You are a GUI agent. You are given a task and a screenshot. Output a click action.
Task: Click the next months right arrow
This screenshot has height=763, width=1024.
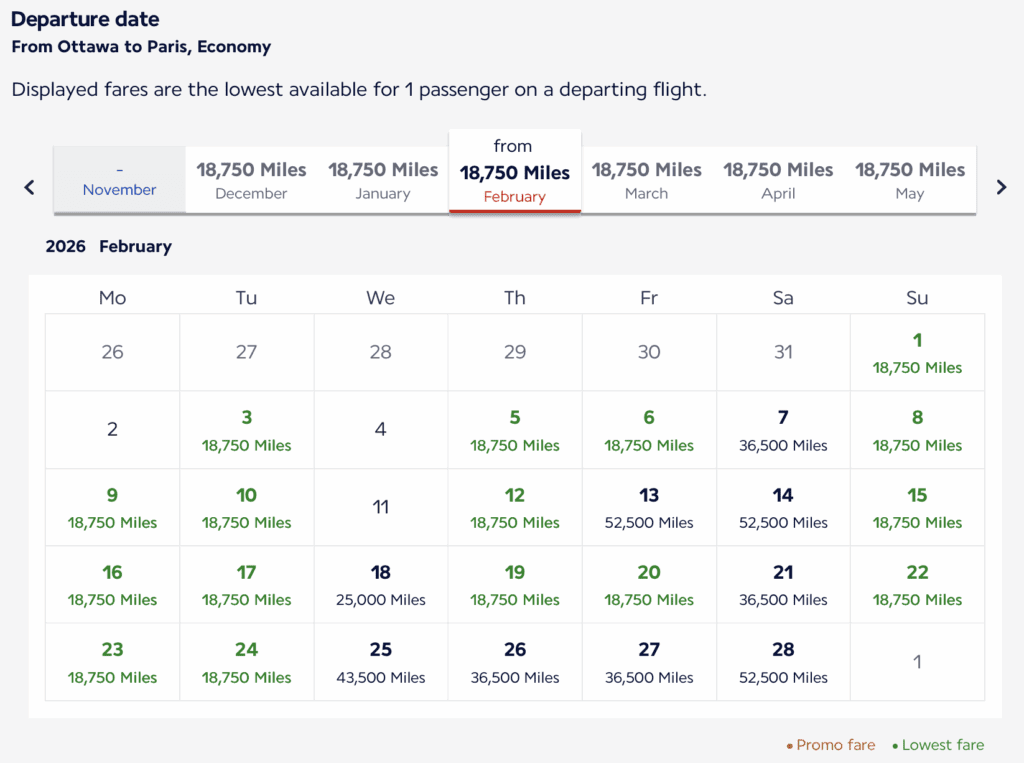pyautogui.click(x=1001, y=187)
